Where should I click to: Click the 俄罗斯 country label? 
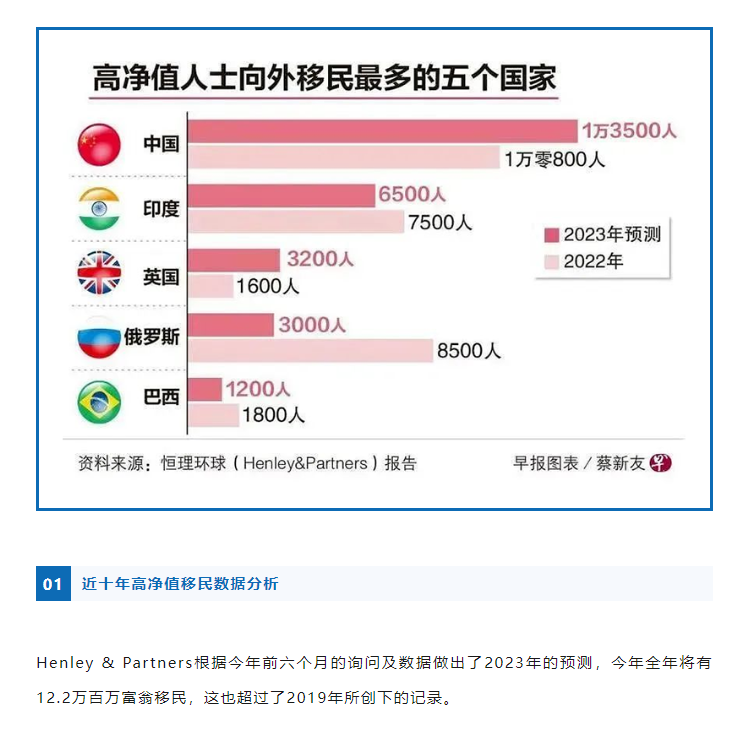152,337
